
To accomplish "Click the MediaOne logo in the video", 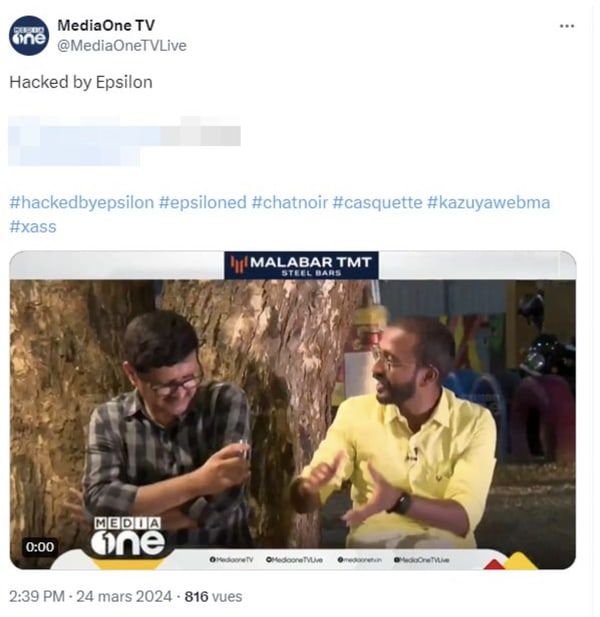I will tap(127, 536).
